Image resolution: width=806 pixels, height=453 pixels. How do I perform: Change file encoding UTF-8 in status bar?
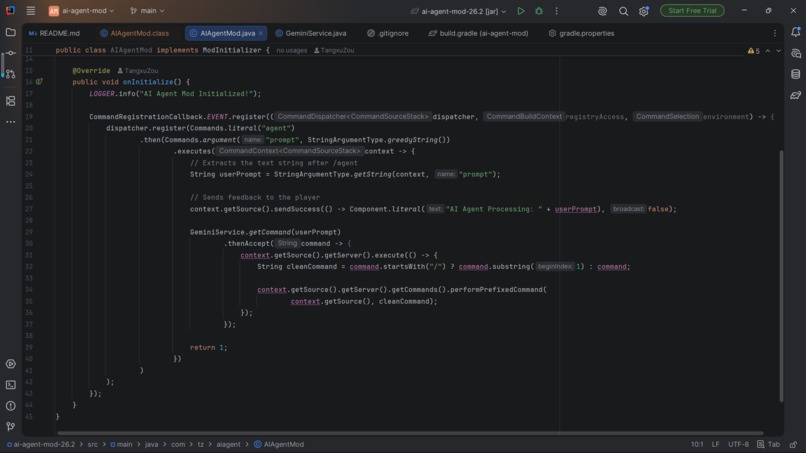pyautogui.click(x=738, y=444)
